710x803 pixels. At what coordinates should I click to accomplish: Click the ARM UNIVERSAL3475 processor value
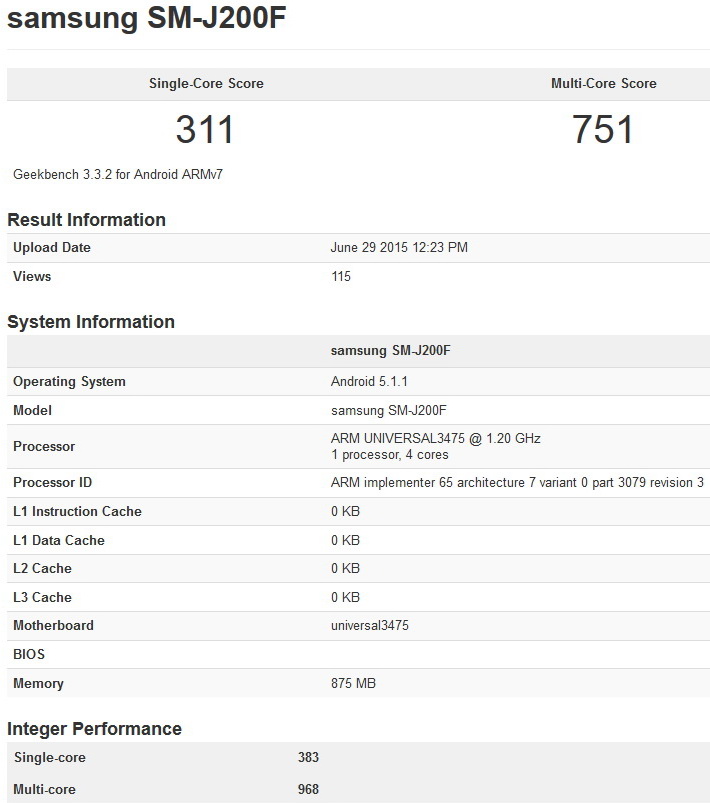[436, 439]
